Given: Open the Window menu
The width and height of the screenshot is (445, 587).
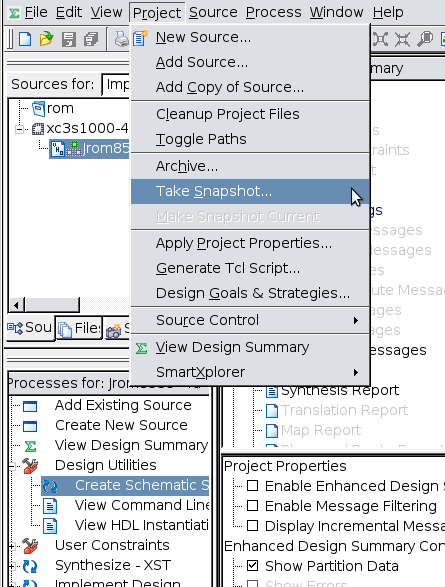Looking at the screenshot, I should (336, 12).
